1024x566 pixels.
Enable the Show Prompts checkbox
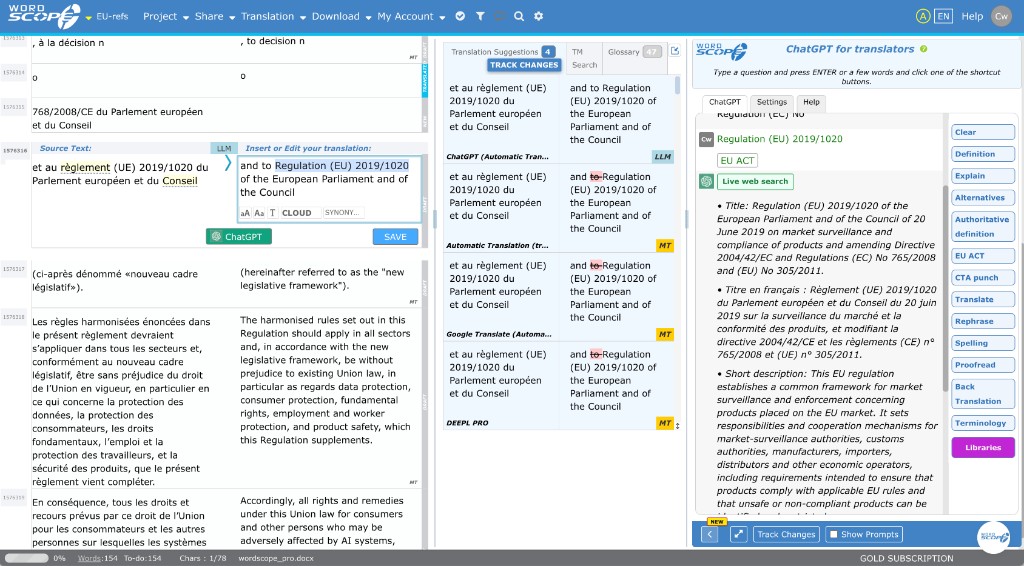[x=833, y=534]
